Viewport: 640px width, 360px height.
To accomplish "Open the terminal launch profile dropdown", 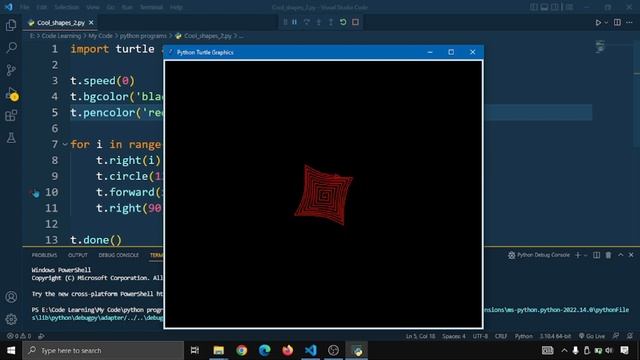I will pyautogui.click(x=586, y=255).
